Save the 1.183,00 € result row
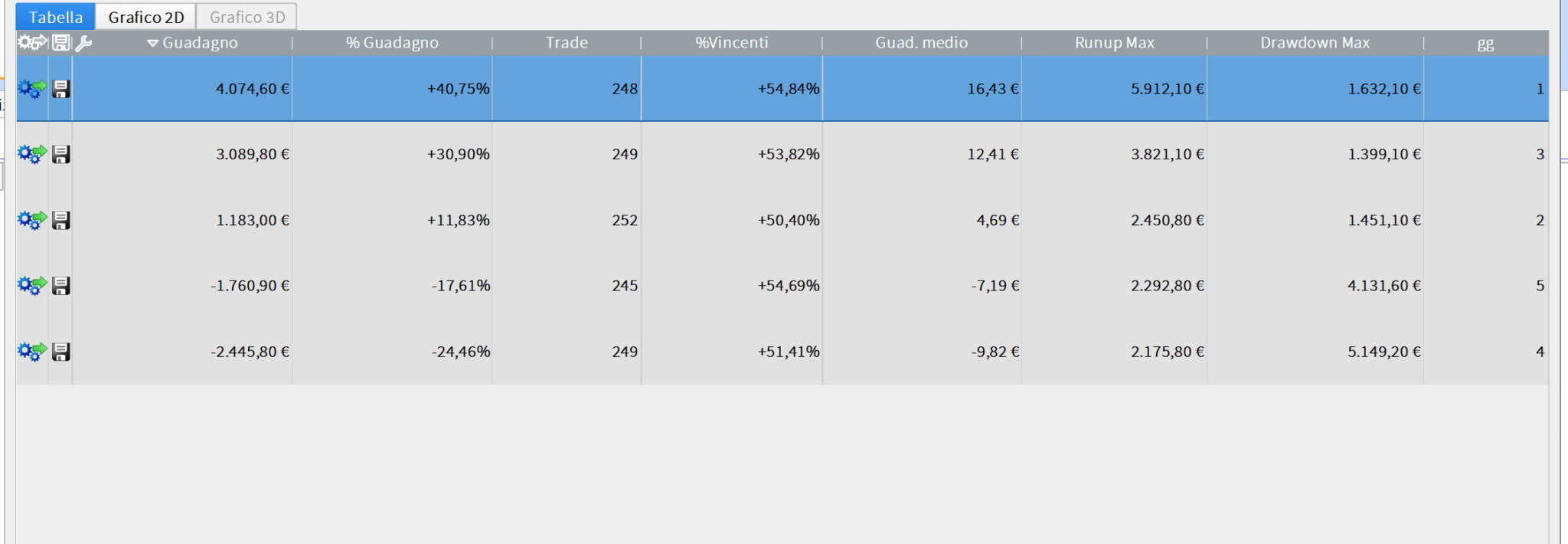1568x544 pixels. (x=61, y=221)
